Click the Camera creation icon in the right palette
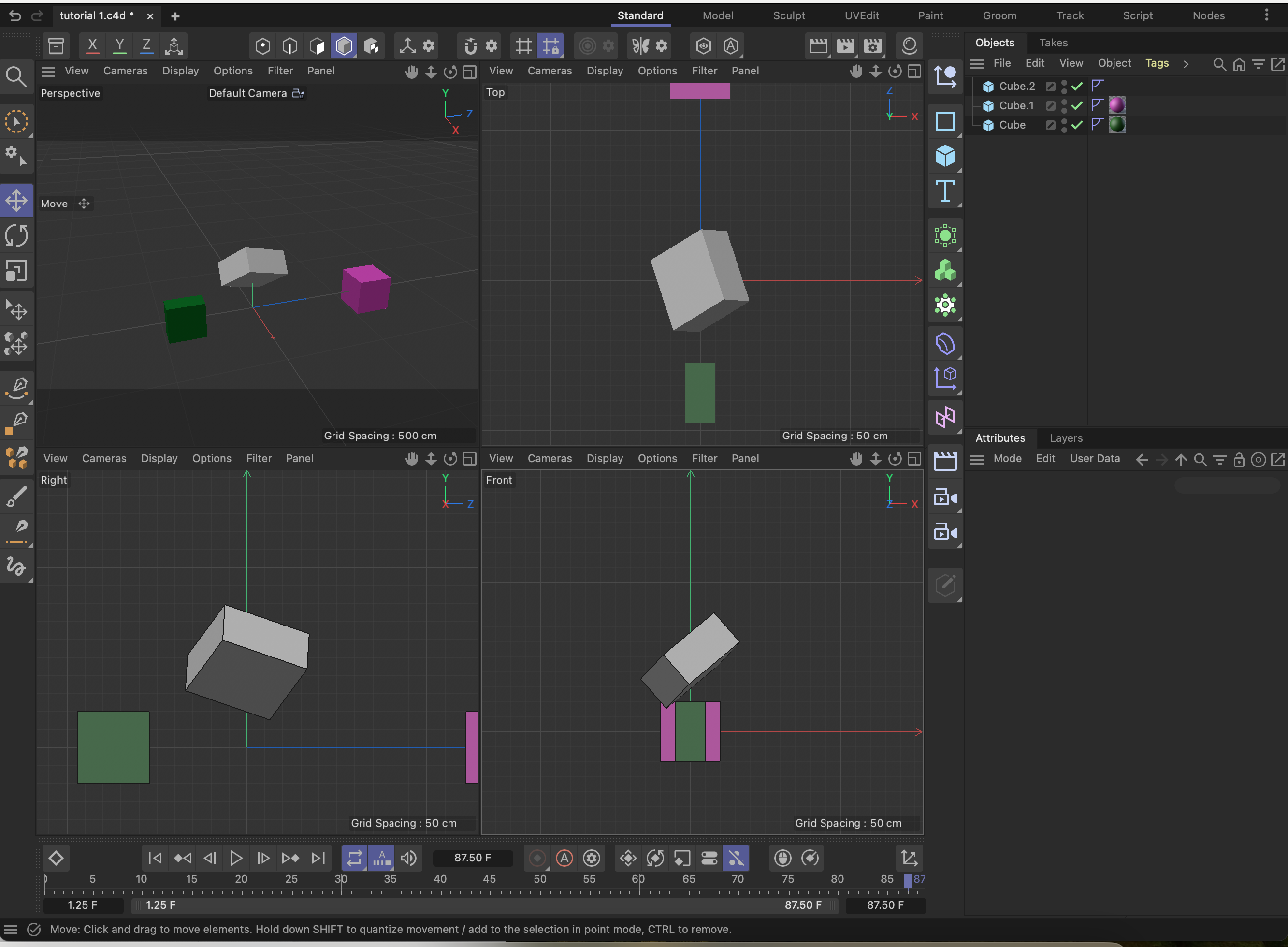Image resolution: width=1288 pixels, height=947 pixels. [x=944, y=497]
